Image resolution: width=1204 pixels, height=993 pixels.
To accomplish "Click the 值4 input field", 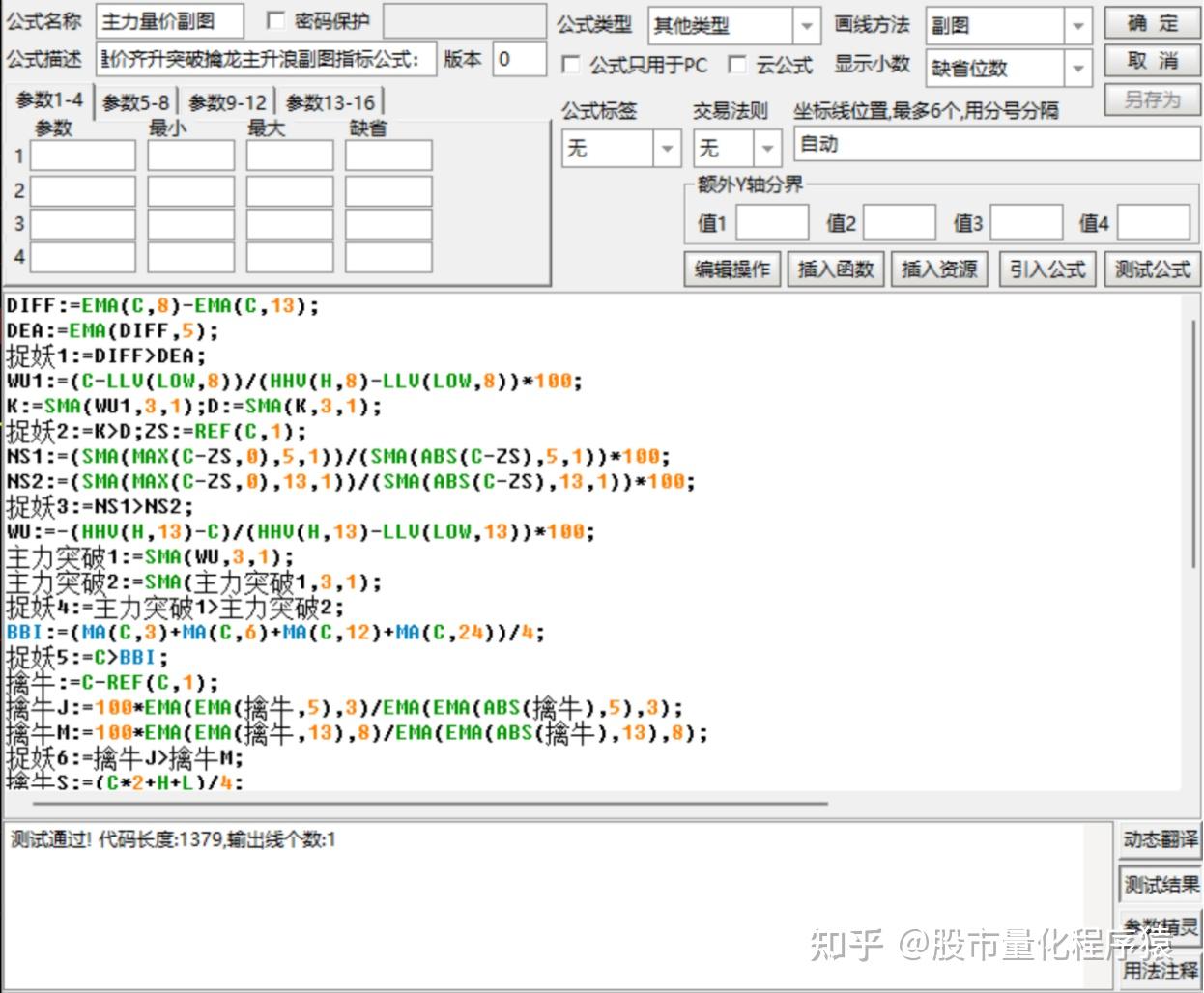I will tap(1154, 222).
